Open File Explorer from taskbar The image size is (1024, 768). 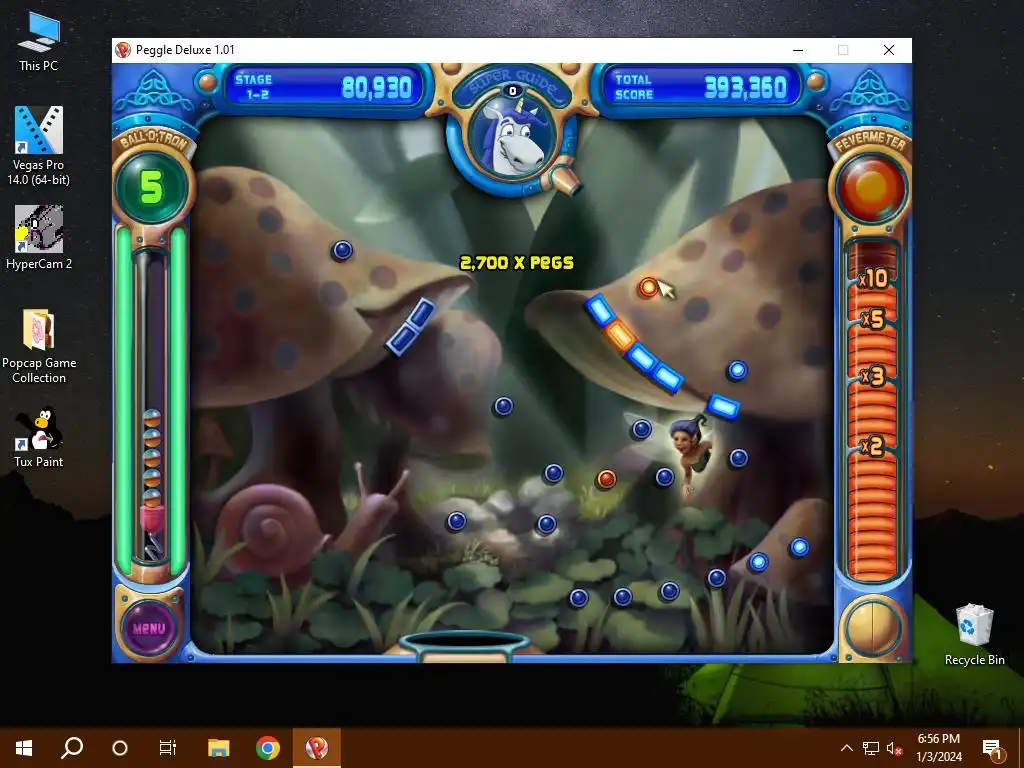click(219, 748)
